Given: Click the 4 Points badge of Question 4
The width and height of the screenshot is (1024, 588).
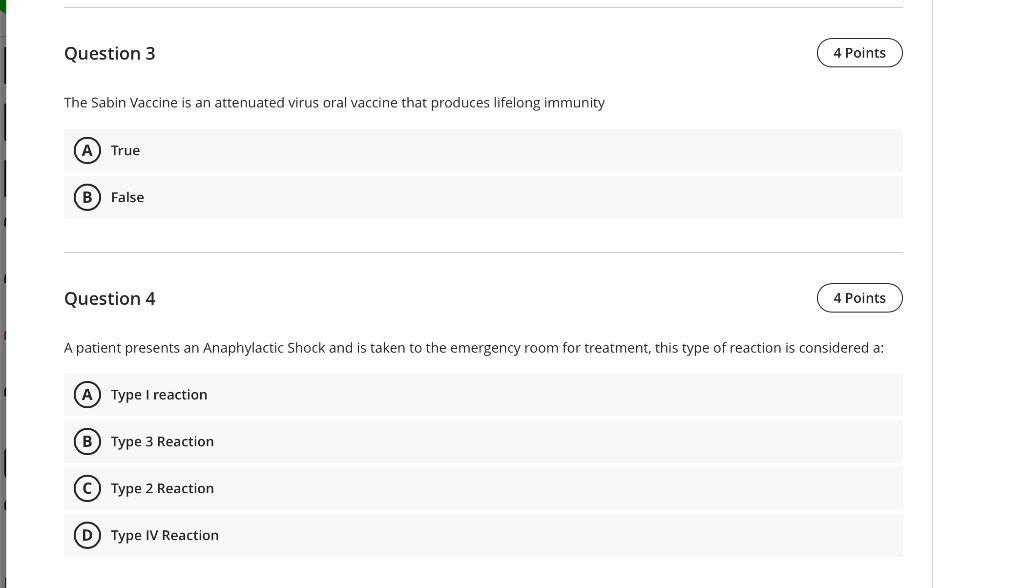Looking at the screenshot, I should point(859,298).
